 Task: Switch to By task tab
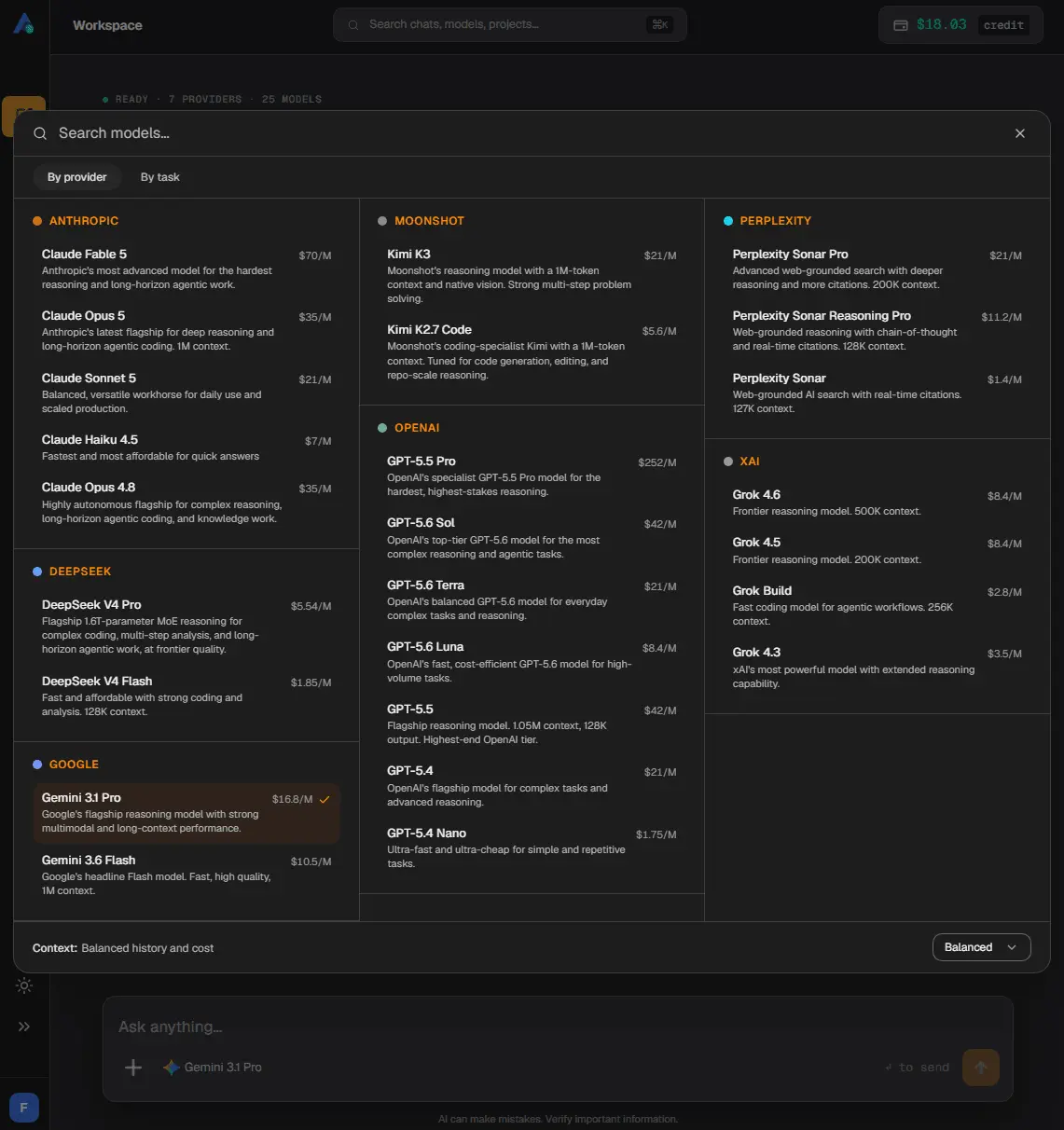click(160, 177)
